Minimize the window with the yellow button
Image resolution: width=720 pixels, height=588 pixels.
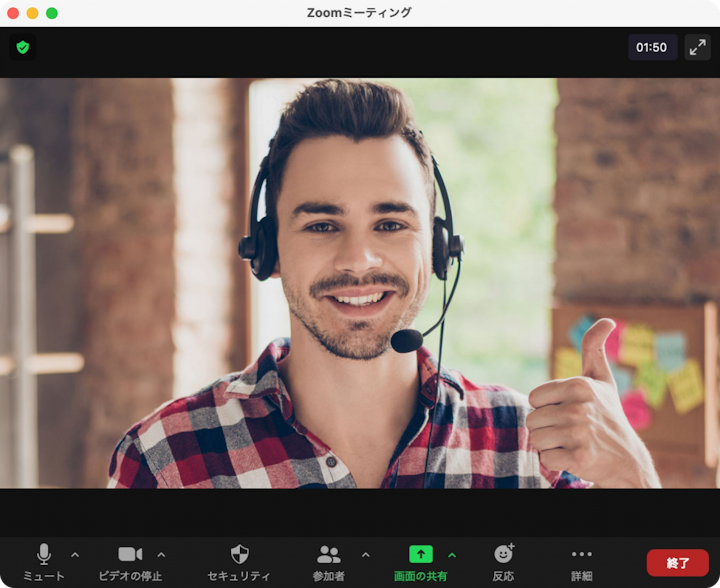[x=32, y=13]
